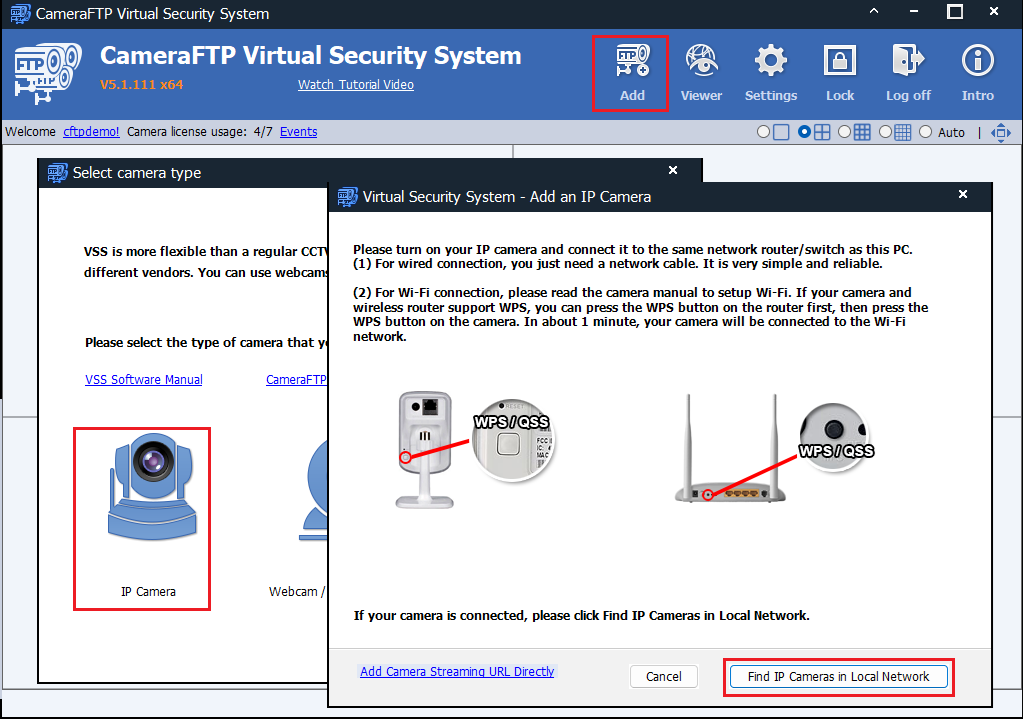The width and height of the screenshot is (1023, 719).
Task: Click the full-screen expand arrows icon
Action: [x=1000, y=132]
